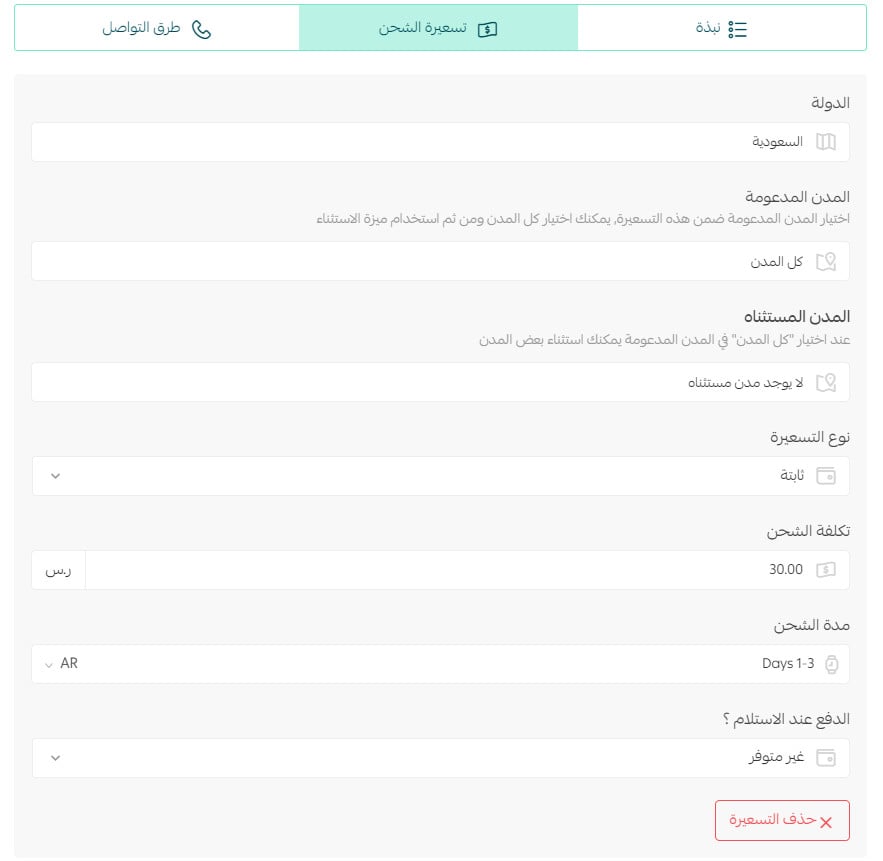883x861 pixels.
Task: Click the money icon in تكلفة الشحن field
Action: [x=826, y=570]
